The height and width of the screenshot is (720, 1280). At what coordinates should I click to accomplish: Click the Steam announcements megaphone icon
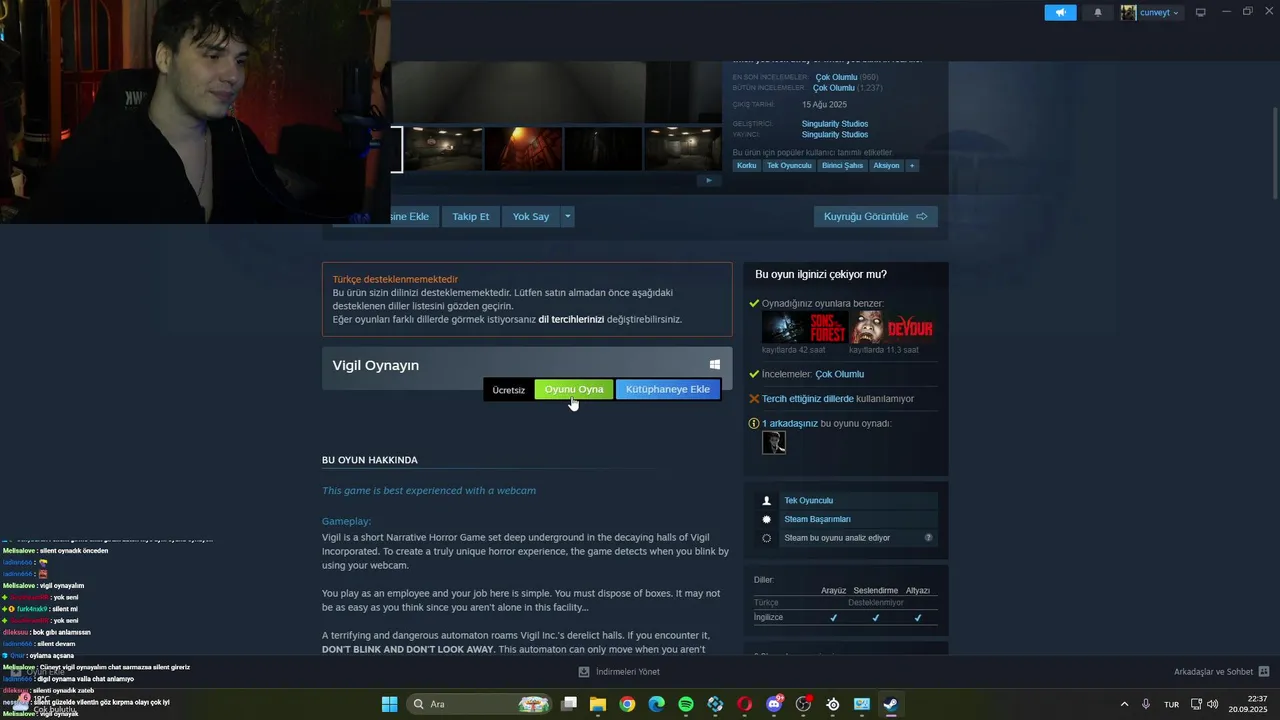tap(1060, 12)
